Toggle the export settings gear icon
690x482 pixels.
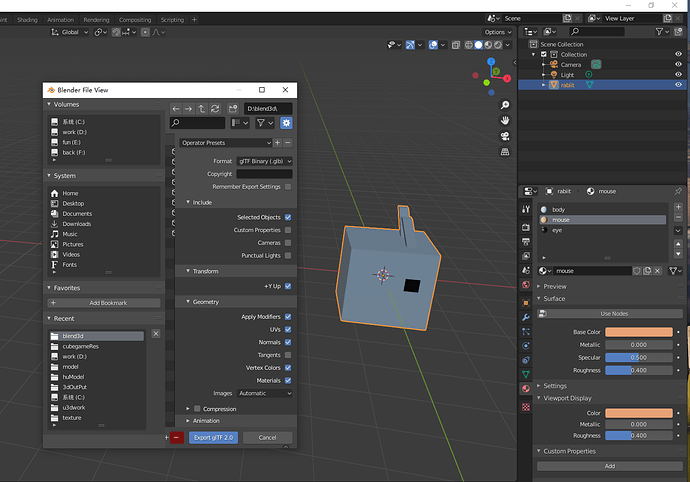click(x=286, y=123)
